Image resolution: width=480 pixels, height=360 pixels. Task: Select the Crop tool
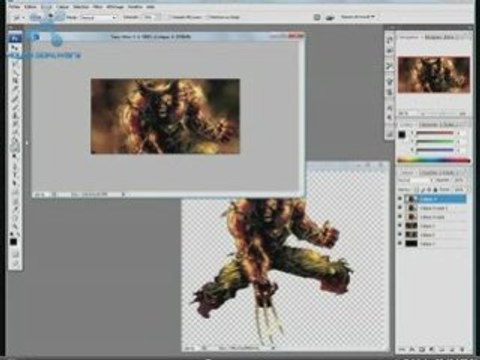[x=15, y=80]
